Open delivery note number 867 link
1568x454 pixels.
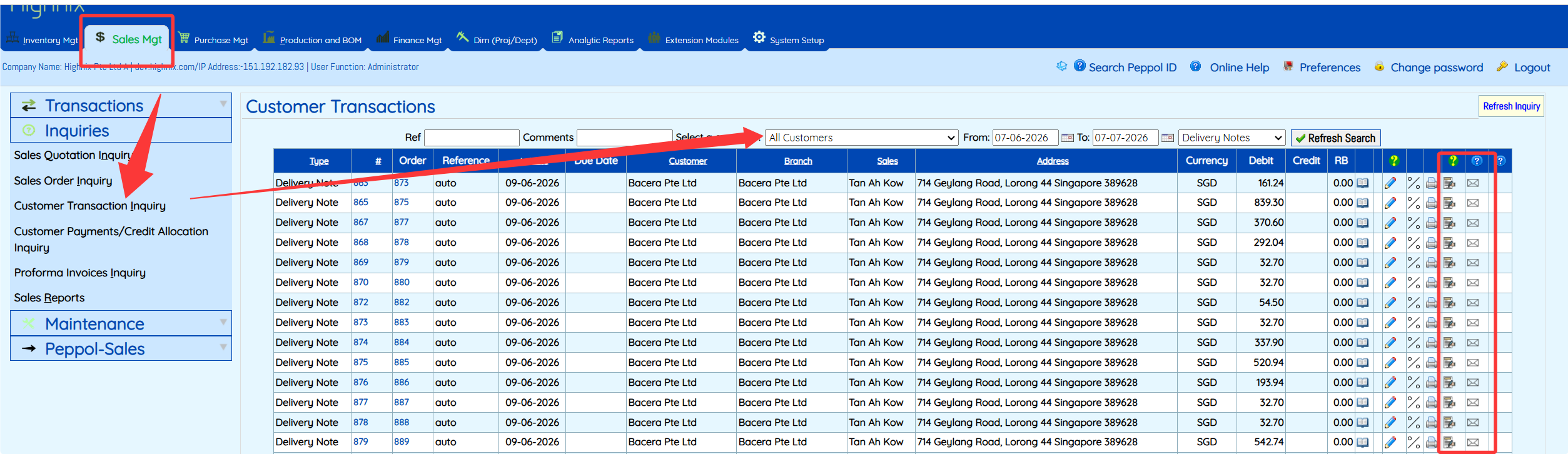(x=361, y=223)
